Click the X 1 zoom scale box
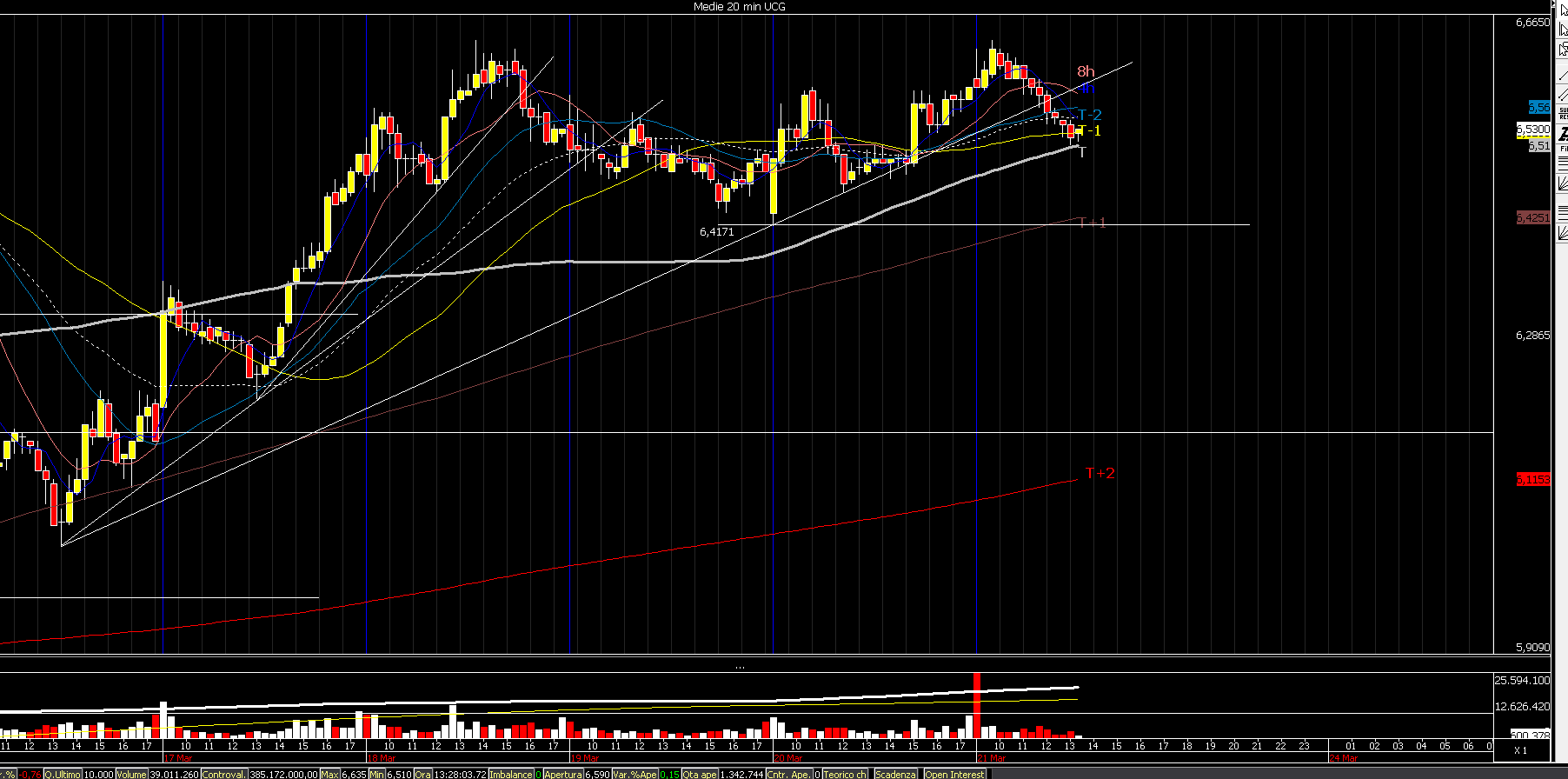 [1520, 750]
